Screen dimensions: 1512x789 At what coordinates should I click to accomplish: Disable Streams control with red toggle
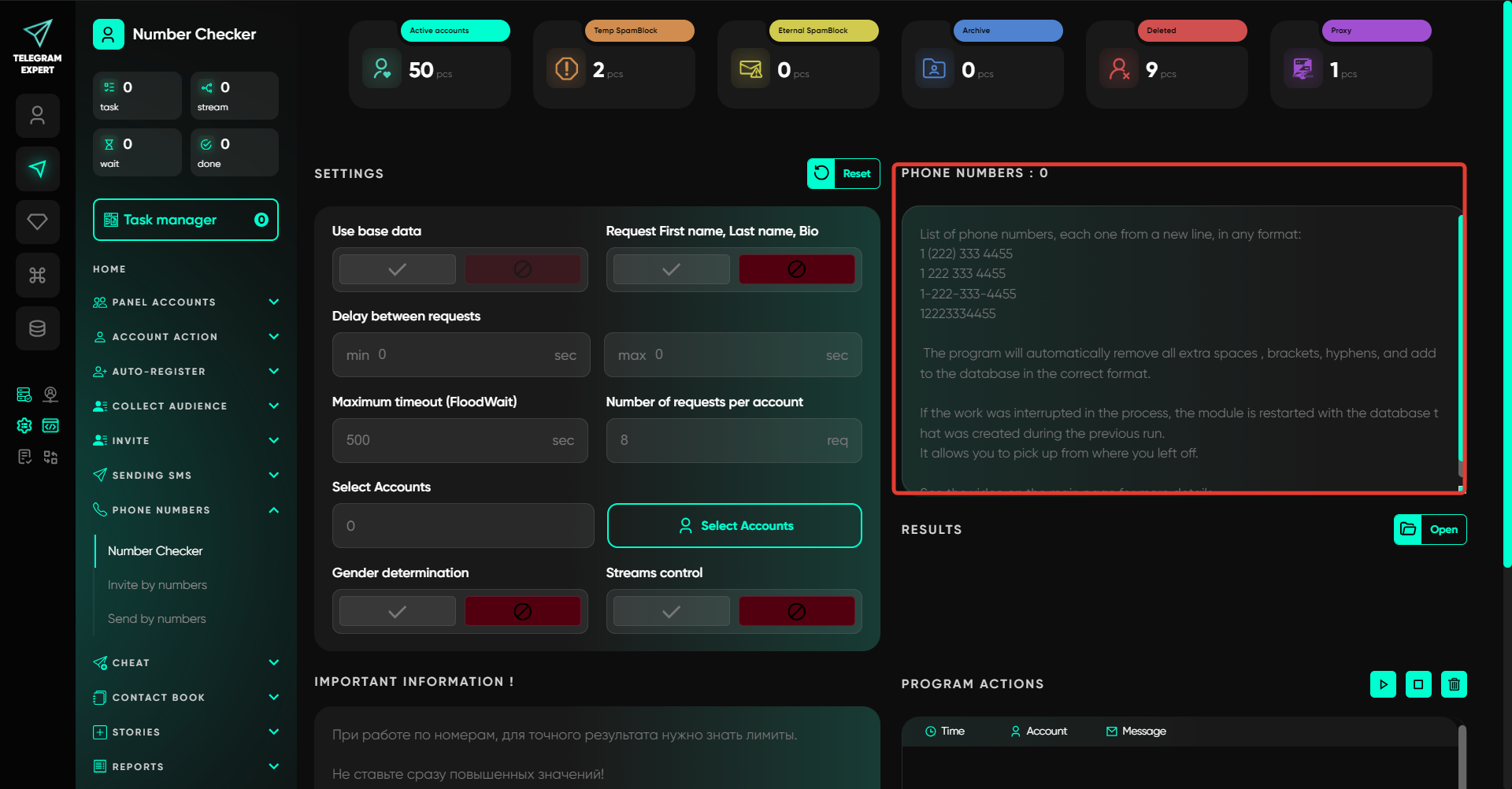796,612
